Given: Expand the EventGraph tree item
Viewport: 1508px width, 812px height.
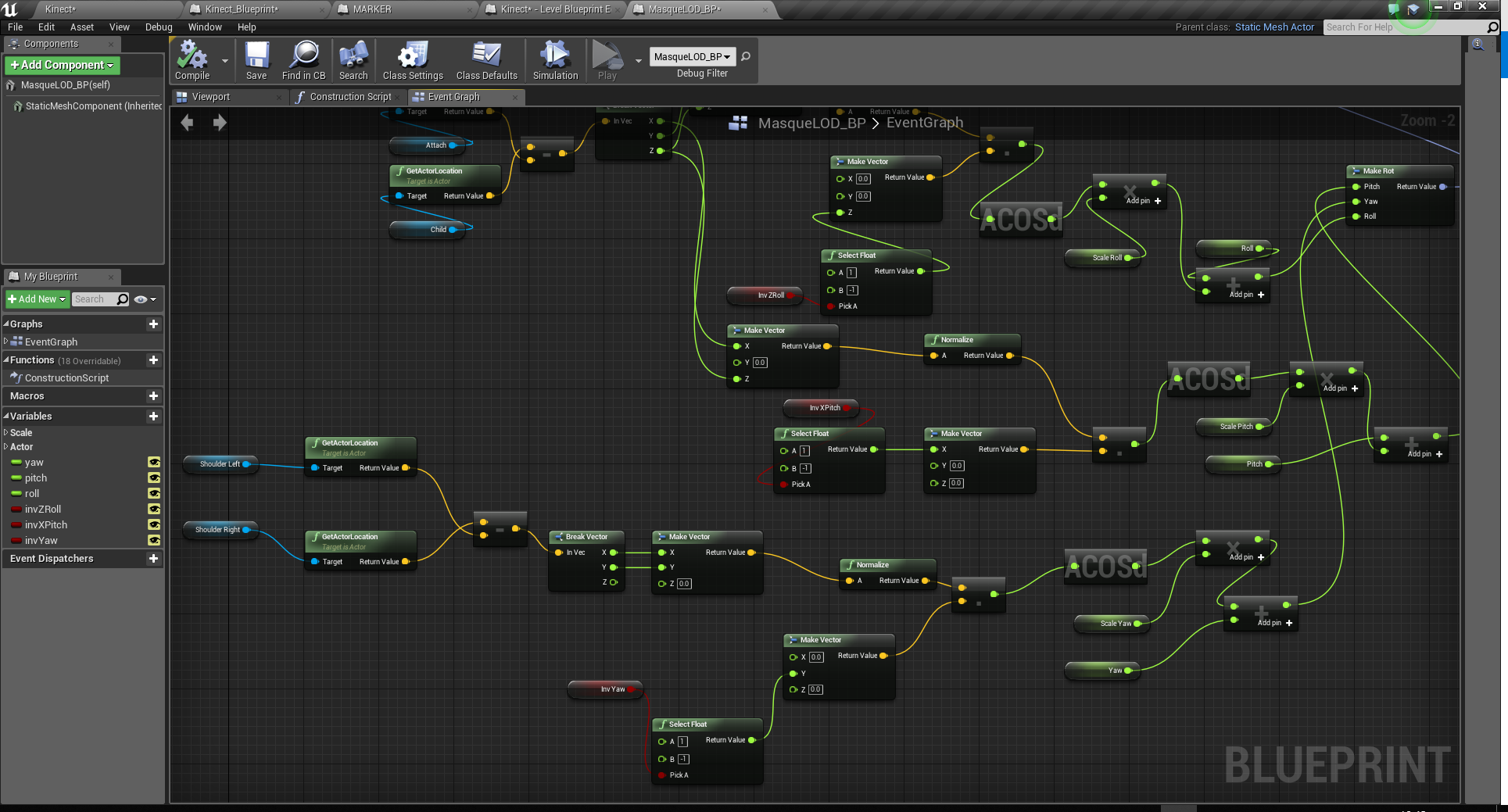Looking at the screenshot, I should point(6,342).
